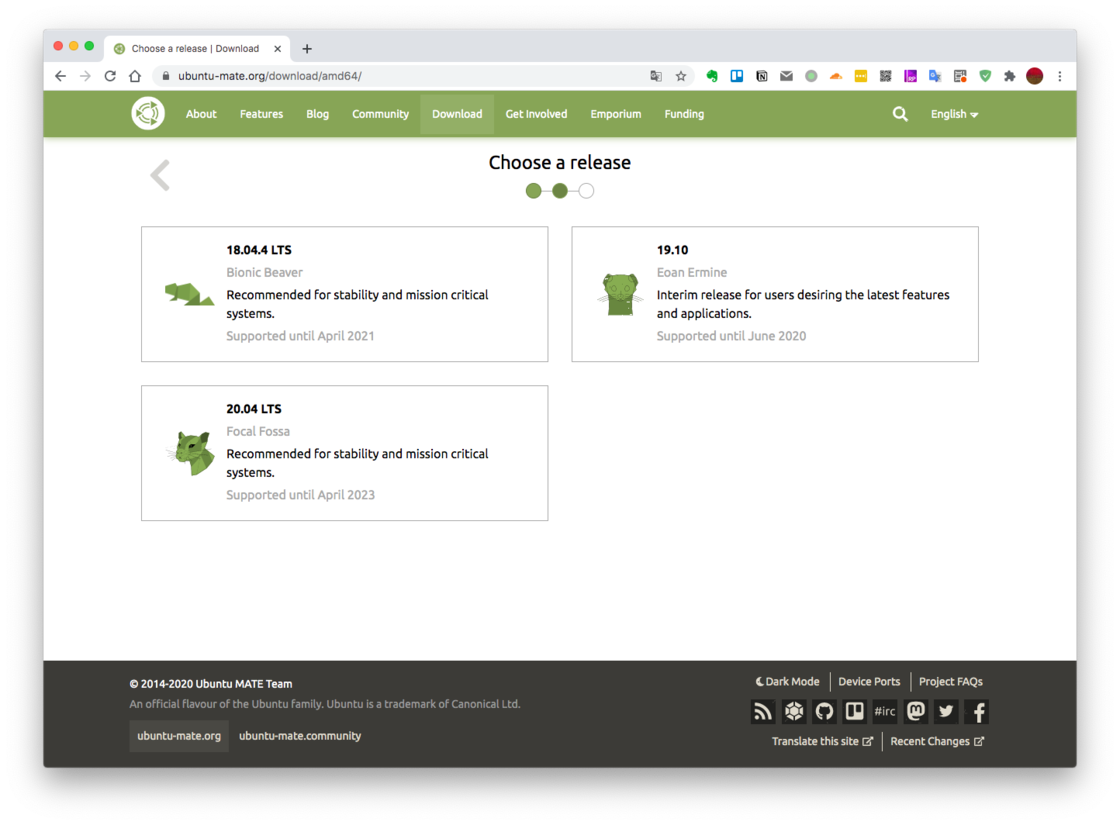
Task: Expand the English language dropdown
Action: coord(954,114)
